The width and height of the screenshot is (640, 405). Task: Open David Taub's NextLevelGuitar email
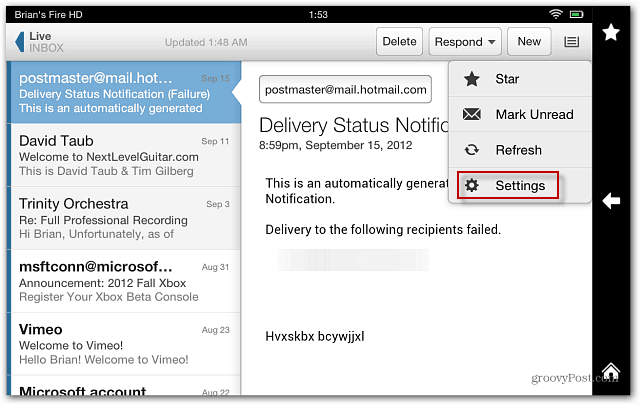(x=124, y=156)
